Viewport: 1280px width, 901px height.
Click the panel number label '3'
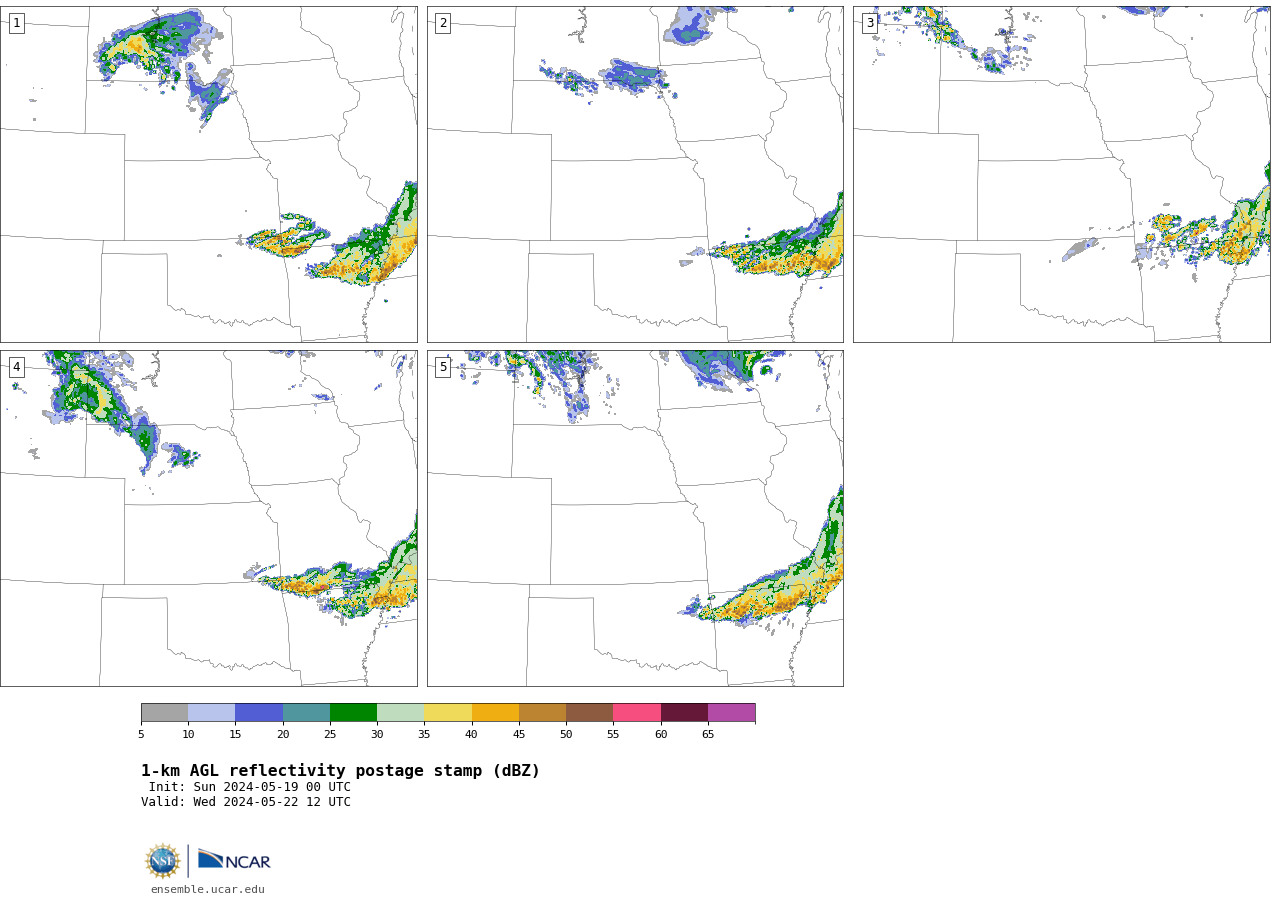pyautogui.click(x=870, y=23)
